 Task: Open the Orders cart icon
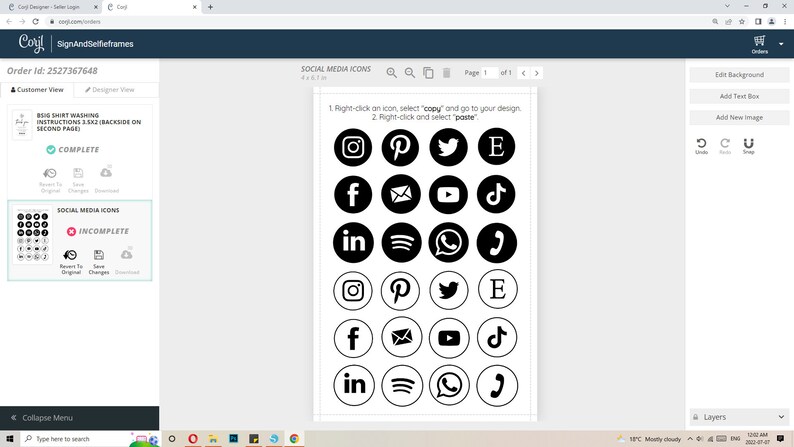760,44
